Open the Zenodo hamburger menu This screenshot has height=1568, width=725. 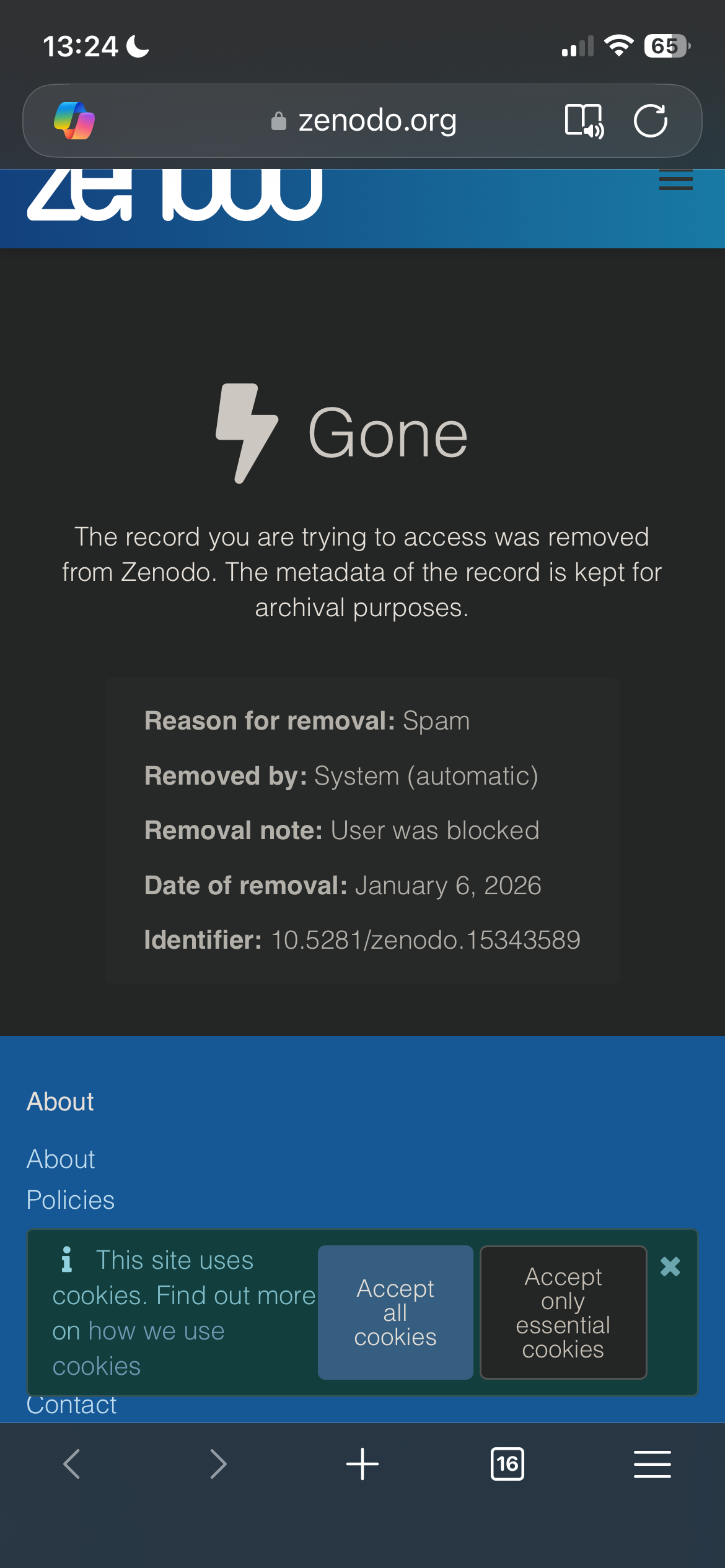[675, 180]
